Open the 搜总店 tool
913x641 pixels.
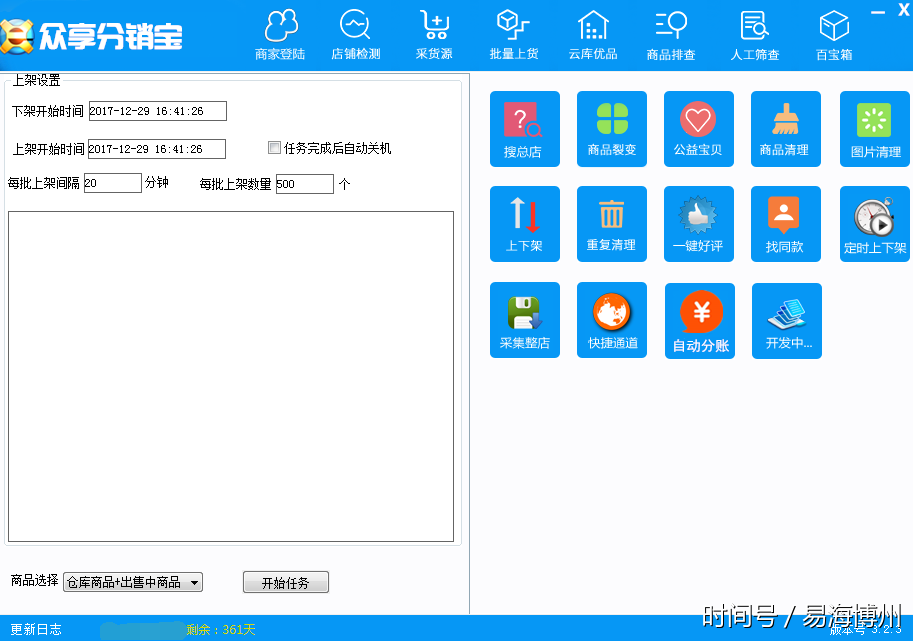524,128
